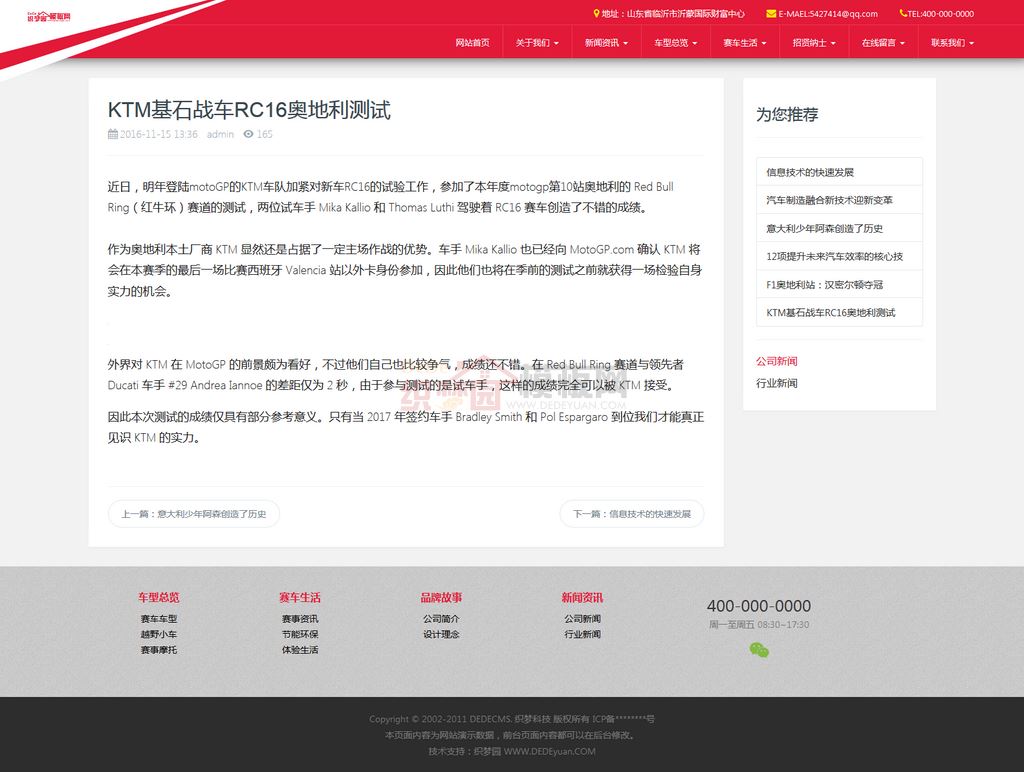1024x772 pixels.
Task: Expand the 在线留言 dropdown menu
Action: click(883, 42)
